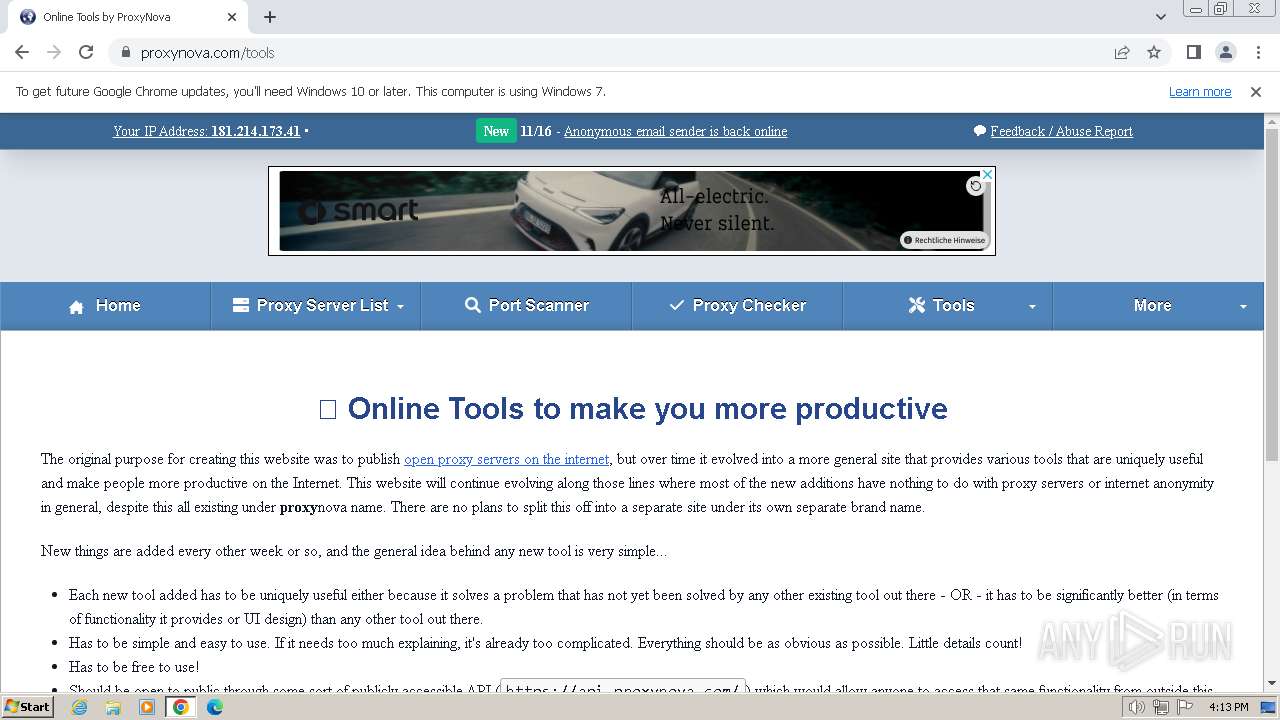Launch Internet Explorer from taskbar
This screenshot has height=720, width=1280.
coord(79,707)
